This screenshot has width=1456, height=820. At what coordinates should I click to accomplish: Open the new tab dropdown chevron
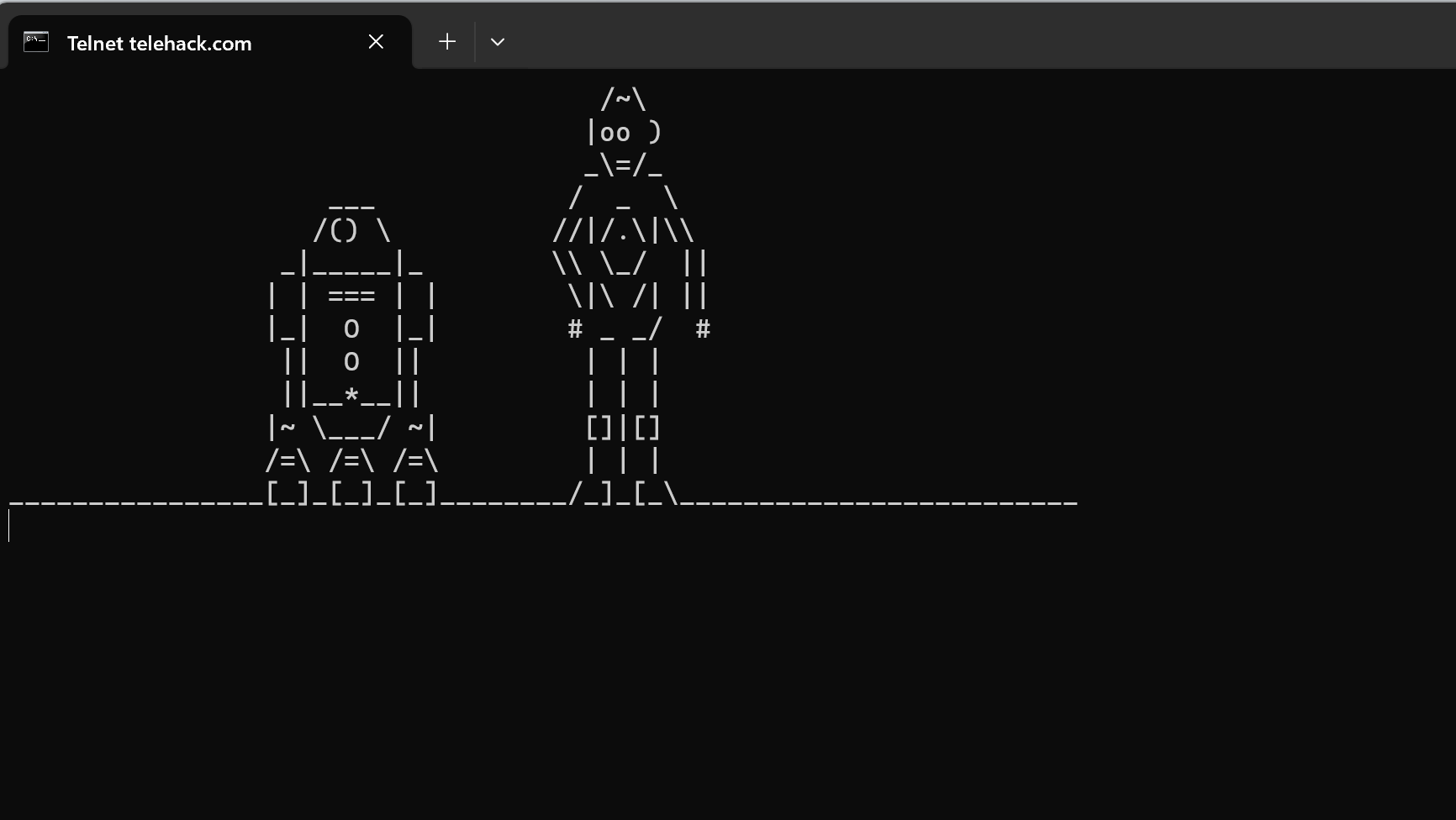coord(497,41)
